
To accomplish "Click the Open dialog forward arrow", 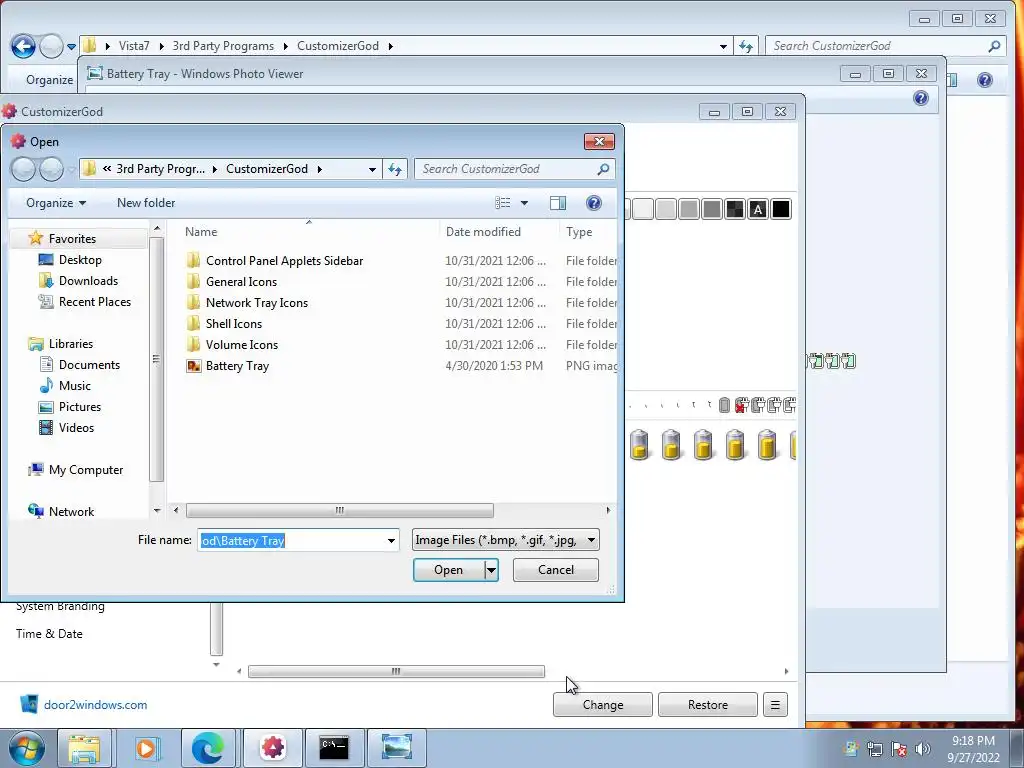I will (52, 169).
